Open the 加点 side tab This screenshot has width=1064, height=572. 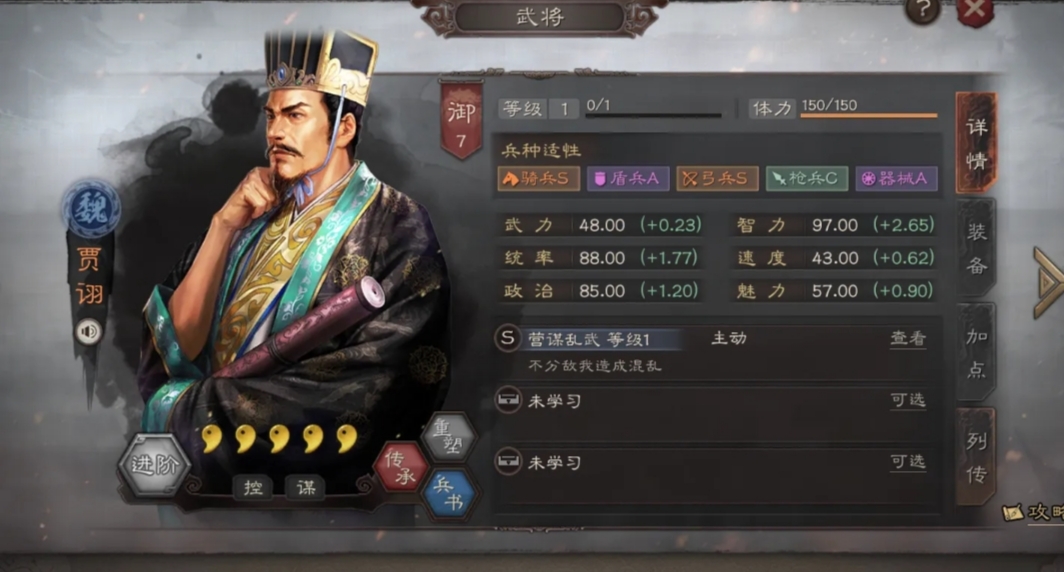tap(976, 353)
